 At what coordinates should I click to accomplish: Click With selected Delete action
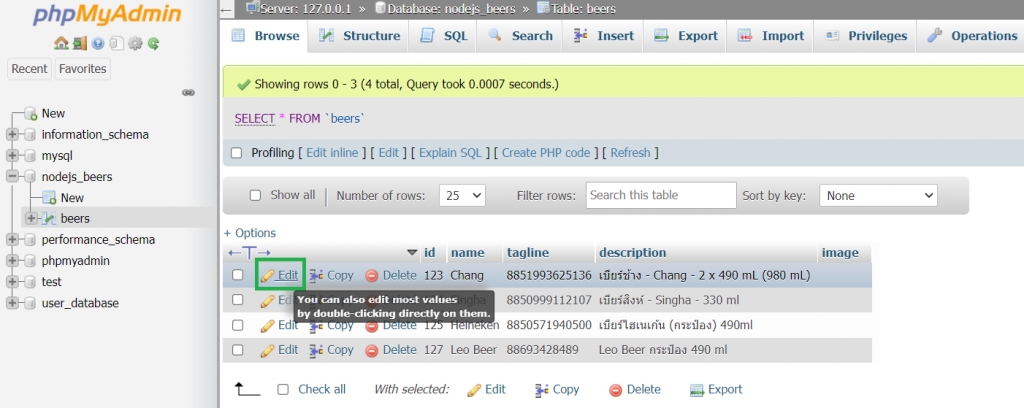(x=635, y=390)
